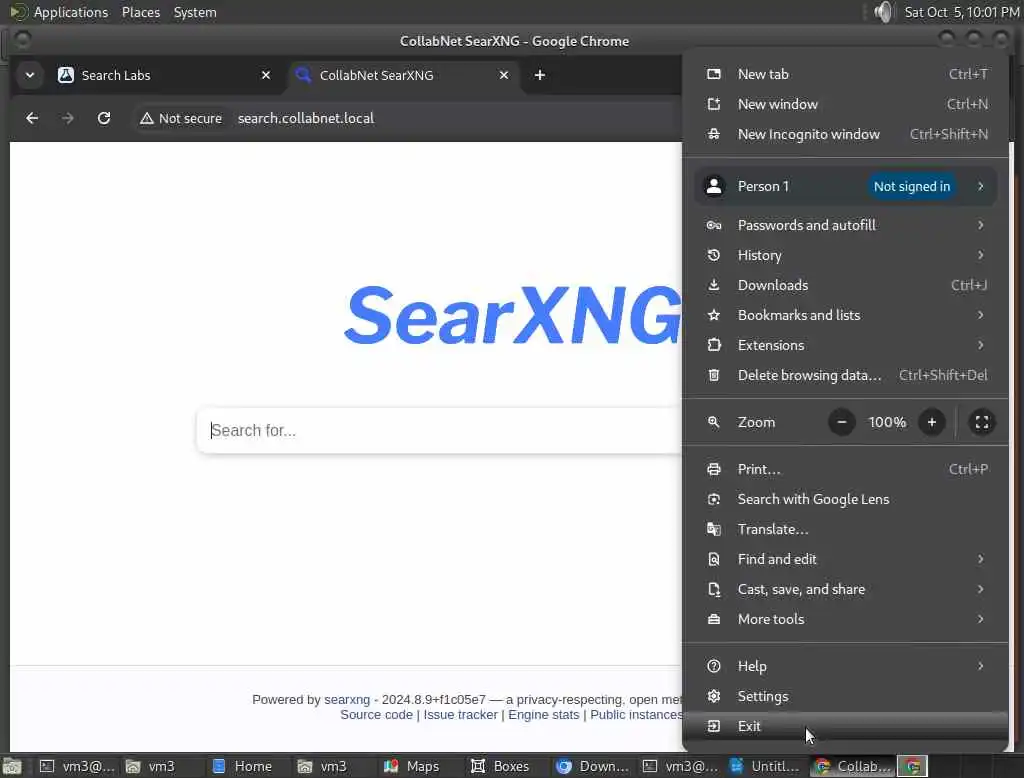The height and width of the screenshot is (778, 1024).
Task: Expand the Cast, save, and share arrow
Action: 980,590
